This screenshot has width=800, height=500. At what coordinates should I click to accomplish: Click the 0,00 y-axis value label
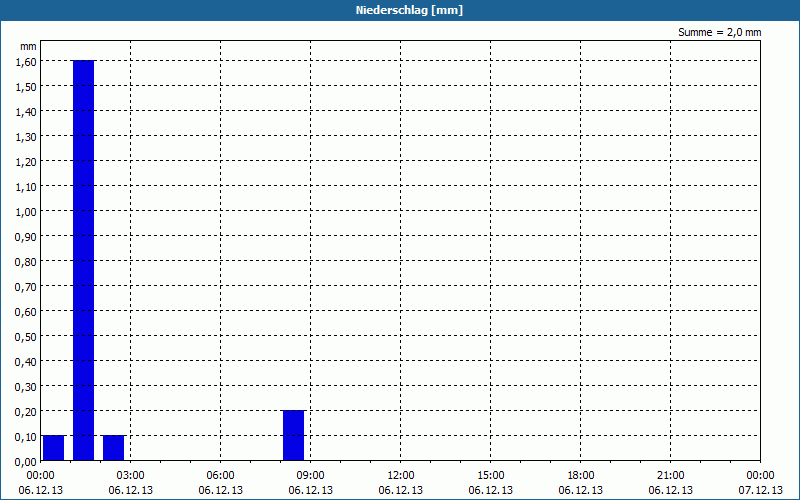pyautogui.click(x=26, y=462)
